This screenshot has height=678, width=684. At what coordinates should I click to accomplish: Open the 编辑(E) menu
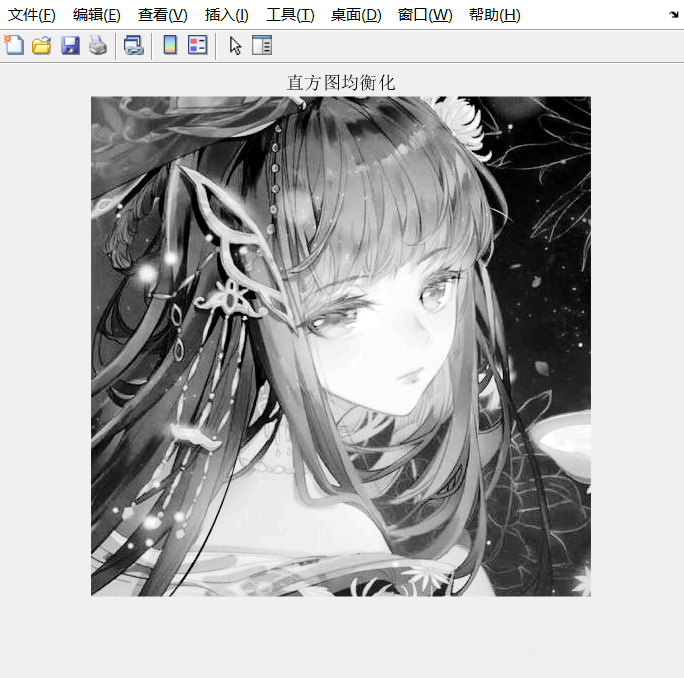click(96, 15)
